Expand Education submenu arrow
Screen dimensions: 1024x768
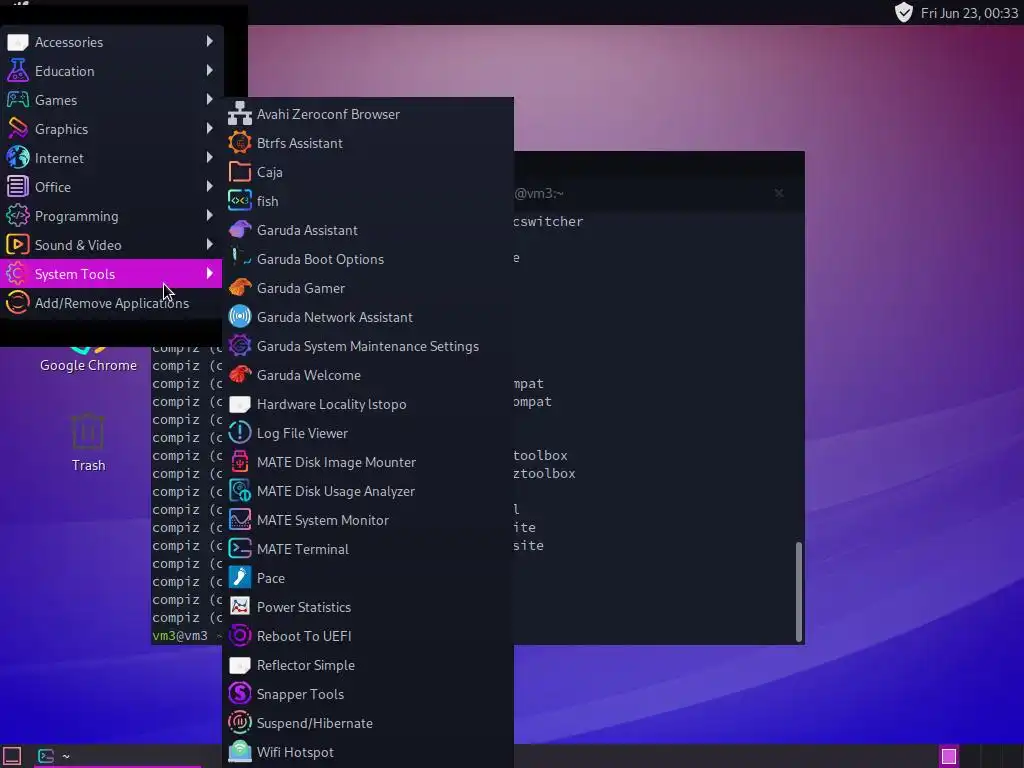209,70
